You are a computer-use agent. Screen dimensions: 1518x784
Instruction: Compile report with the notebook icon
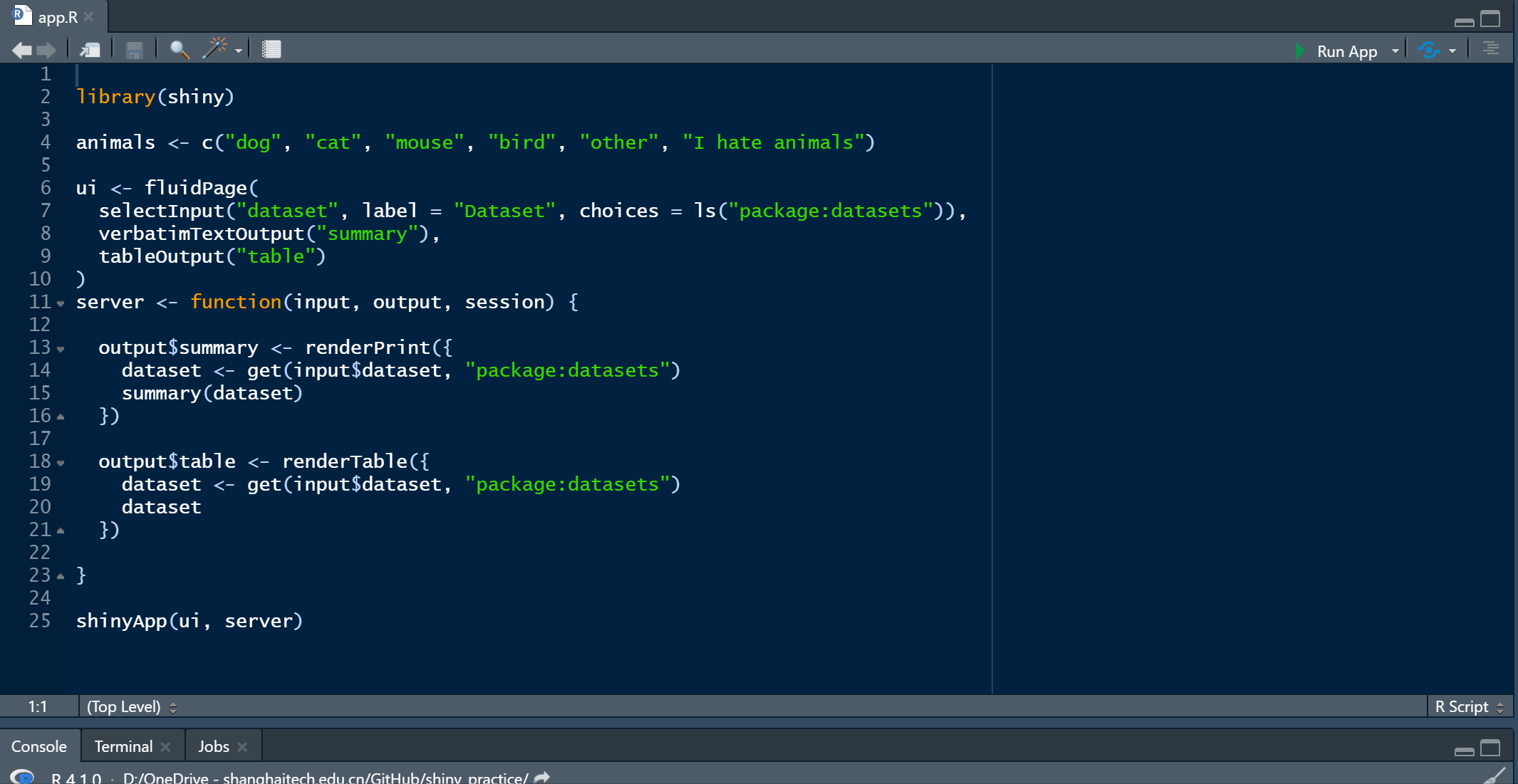coord(271,49)
